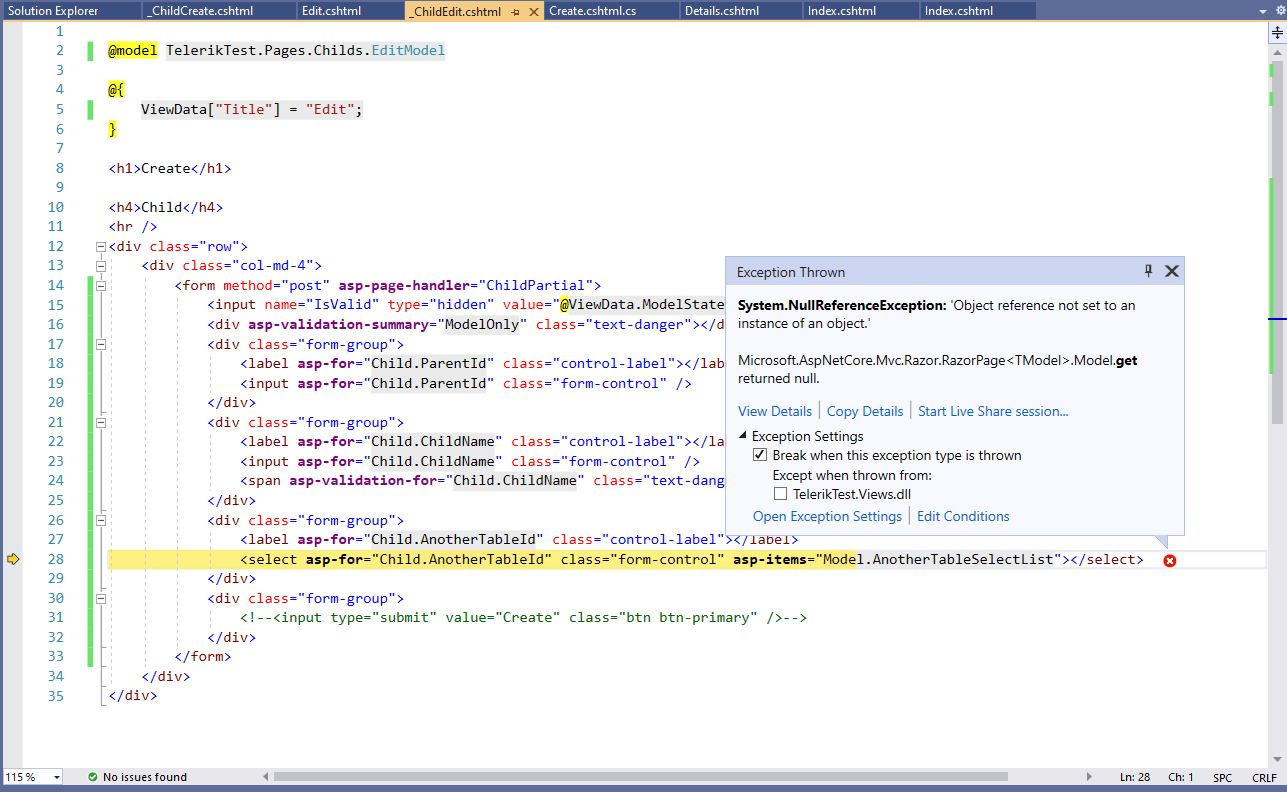Click the CRLF line ending indicator
Screen dimensions: 1287x792
point(1263,777)
